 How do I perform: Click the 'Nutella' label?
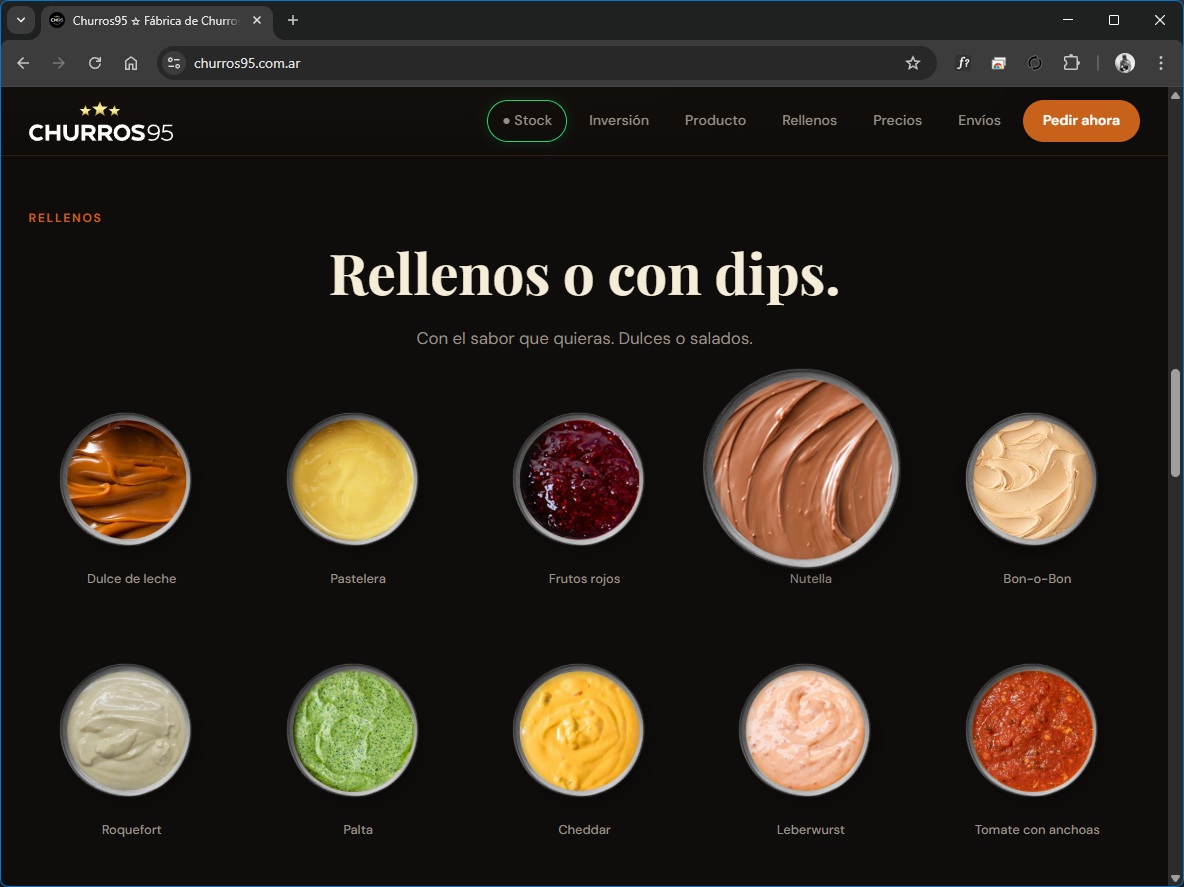[811, 579]
